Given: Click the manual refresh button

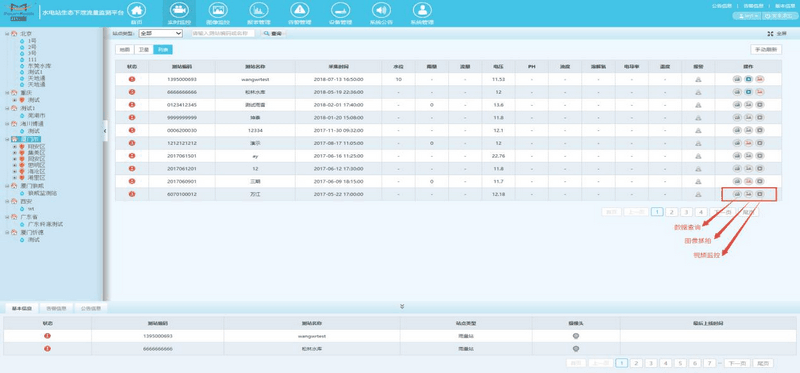Looking at the screenshot, I should pos(766,50).
